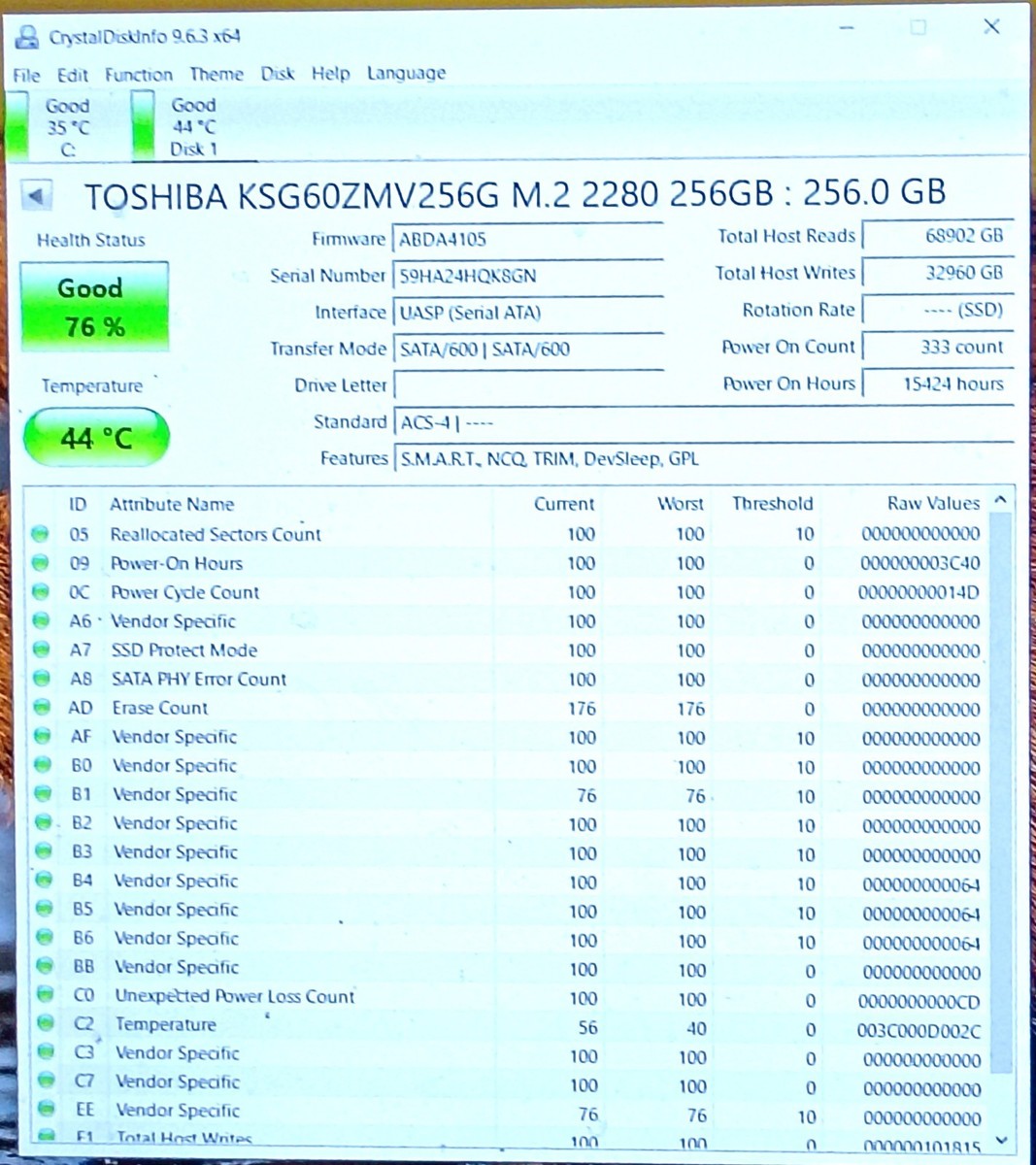Image resolution: width=1036 pixels, height=1165 pixels.
Task: Click the Transfer Mode field
Action: coord(527,349)
